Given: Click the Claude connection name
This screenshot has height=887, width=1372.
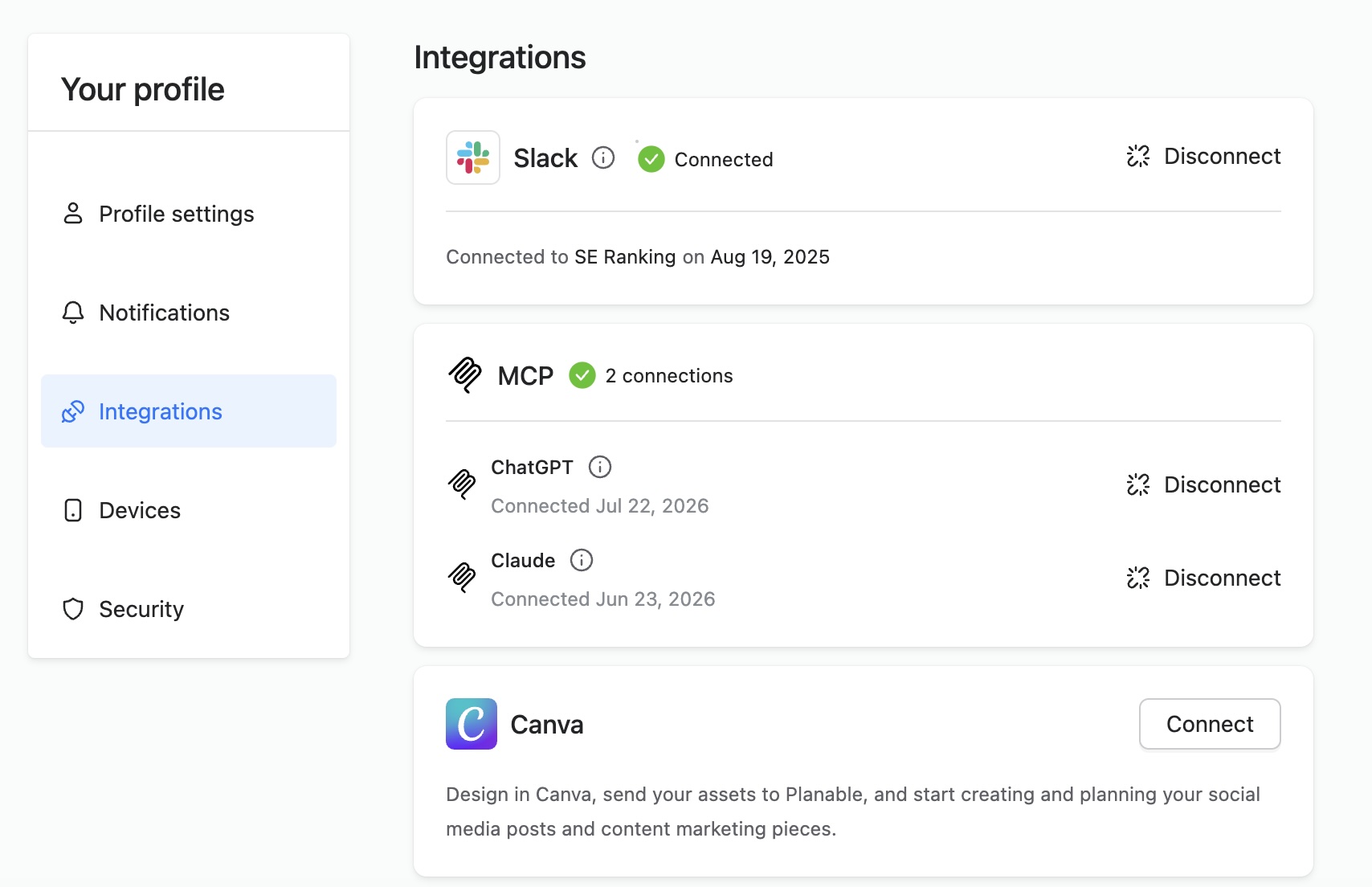Looking at the screenshot, I should [523, 560].
